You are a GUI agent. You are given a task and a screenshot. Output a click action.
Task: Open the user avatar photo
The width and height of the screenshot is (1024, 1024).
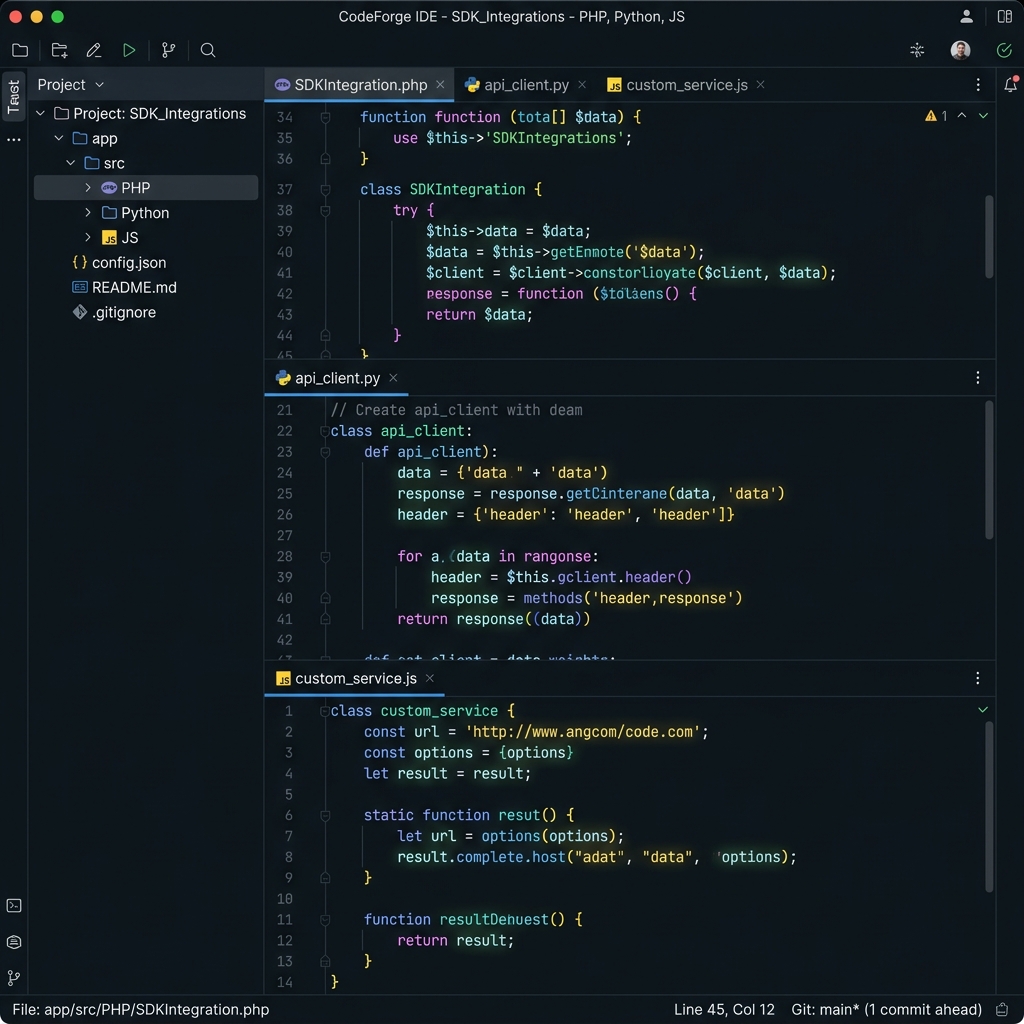[960, 50]
